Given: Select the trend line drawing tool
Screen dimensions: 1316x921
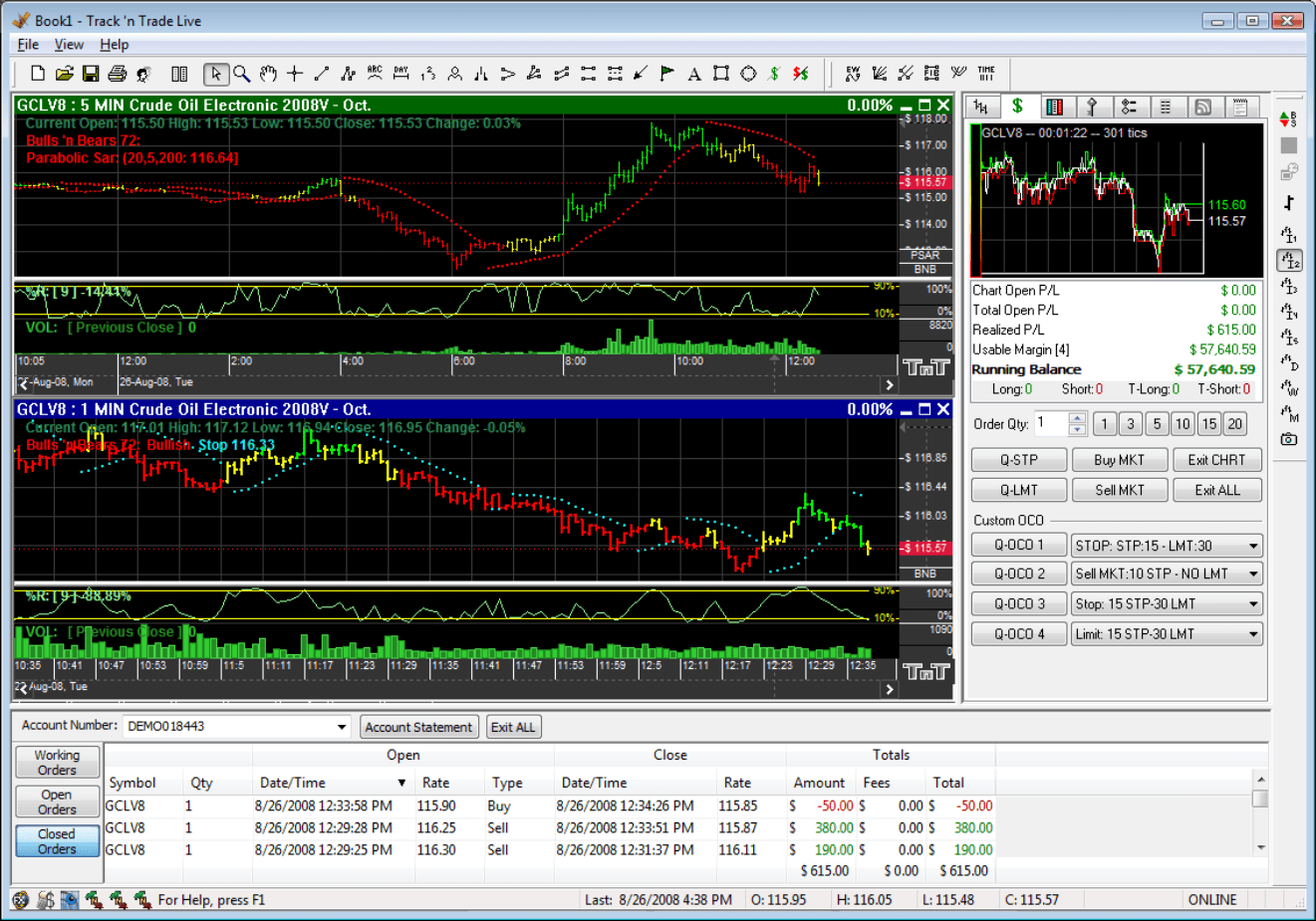Looking at the screenshot, I should tap(322, 74).
